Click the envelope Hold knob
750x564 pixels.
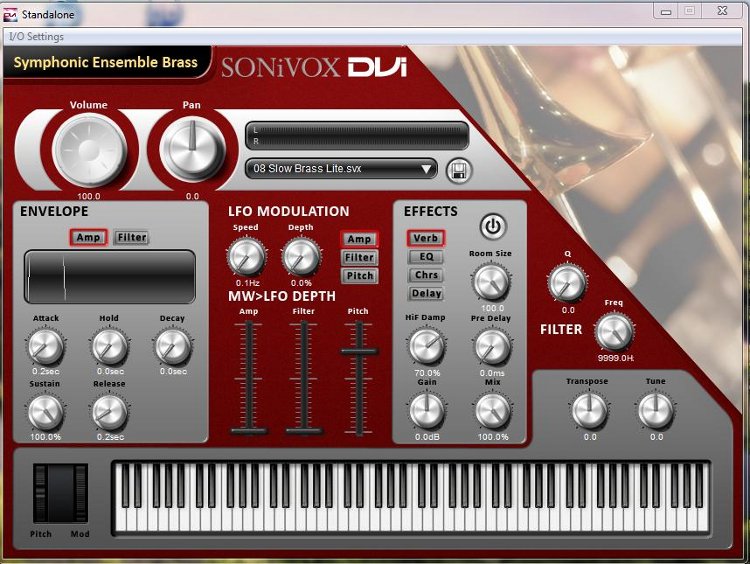pyautogui.click(x=110, y=346)
